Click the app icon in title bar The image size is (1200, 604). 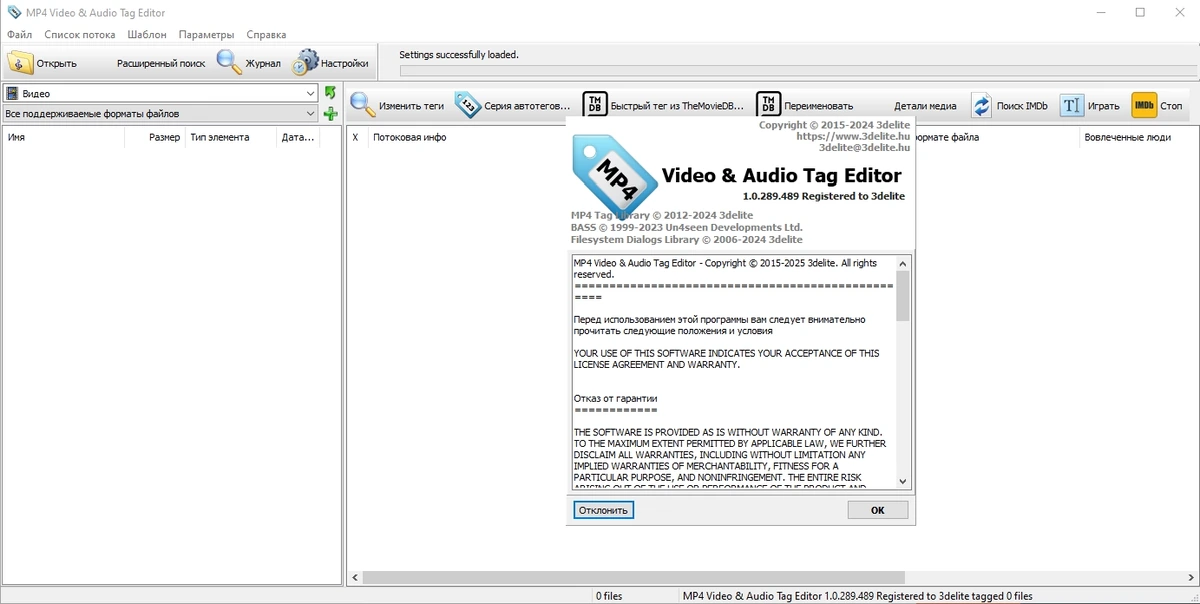[x=14, y=12]
